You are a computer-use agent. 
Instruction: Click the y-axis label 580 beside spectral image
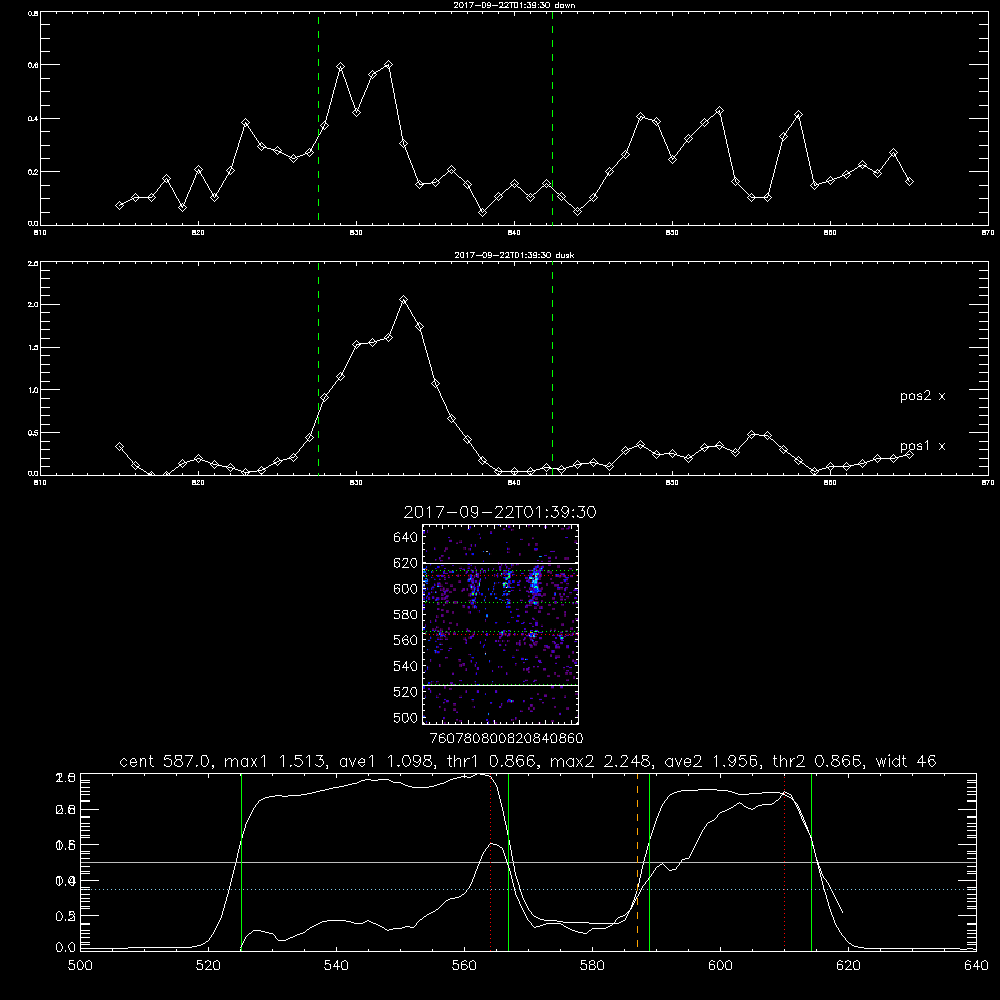[406, 615]
